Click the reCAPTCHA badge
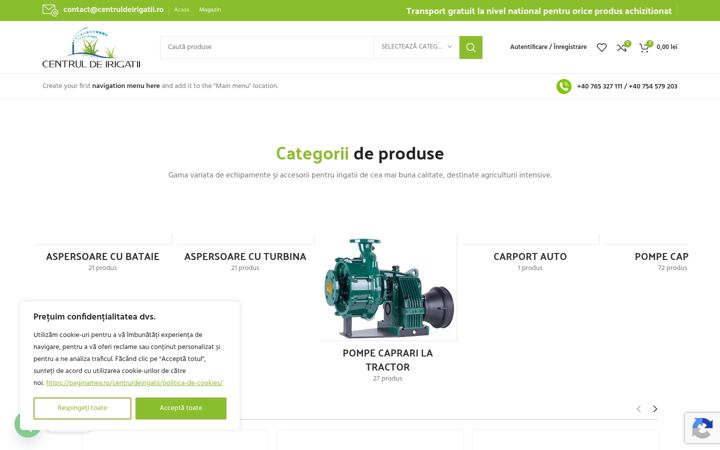 (x=702, y=429)
